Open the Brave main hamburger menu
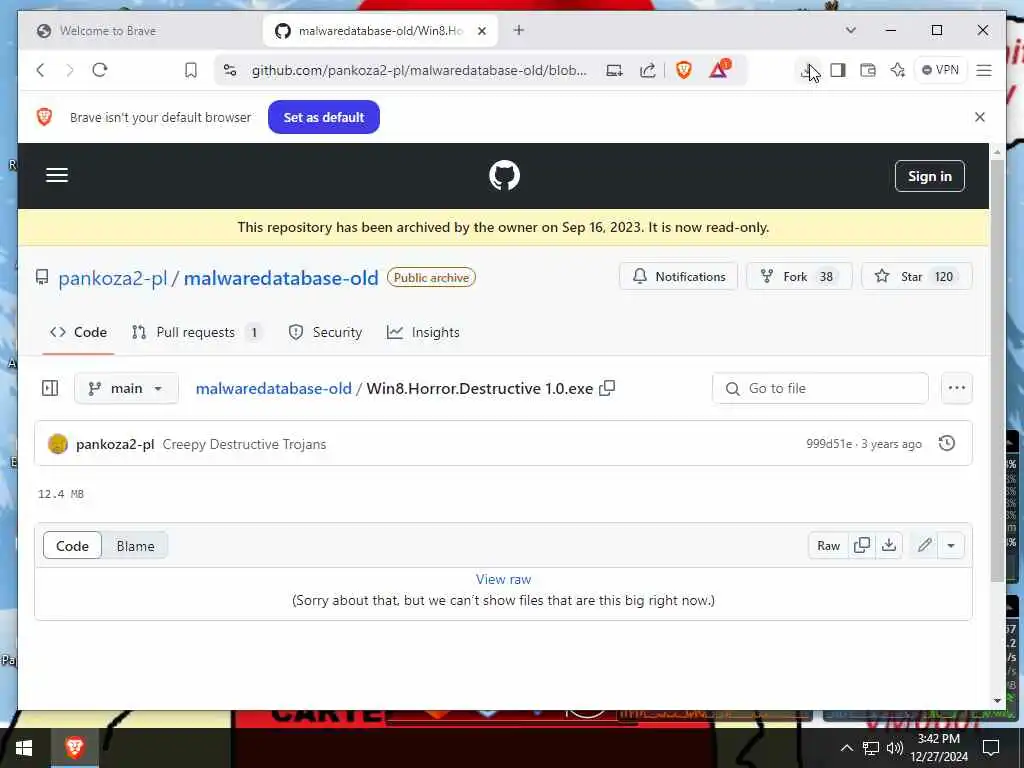This screenshot has width=1024, height=768. [x=984, y=70]
